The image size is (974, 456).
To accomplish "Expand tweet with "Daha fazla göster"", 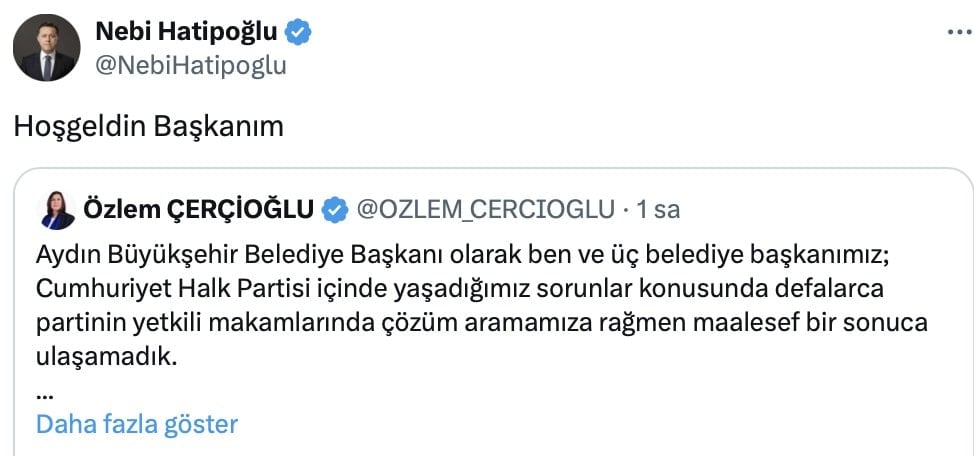I will pyautogui.click(x=137, y=424).
